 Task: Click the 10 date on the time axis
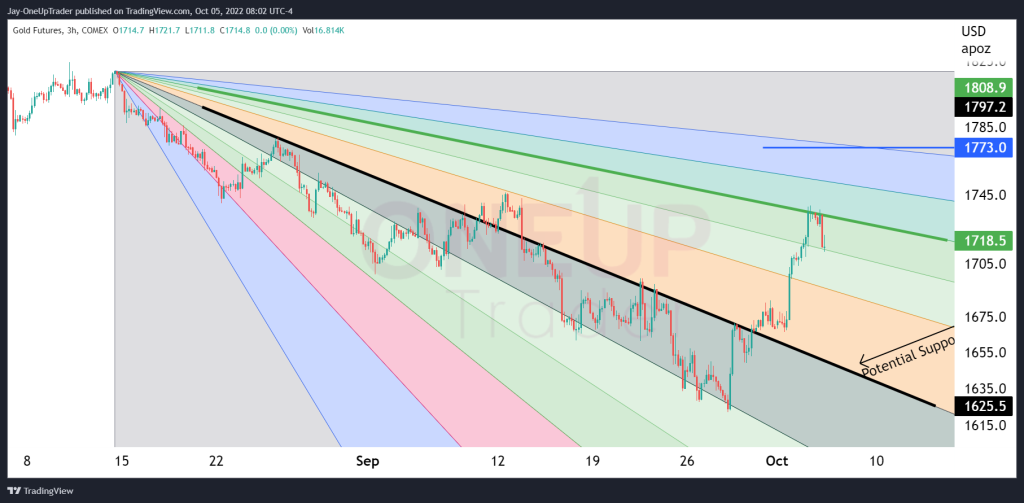876,461
